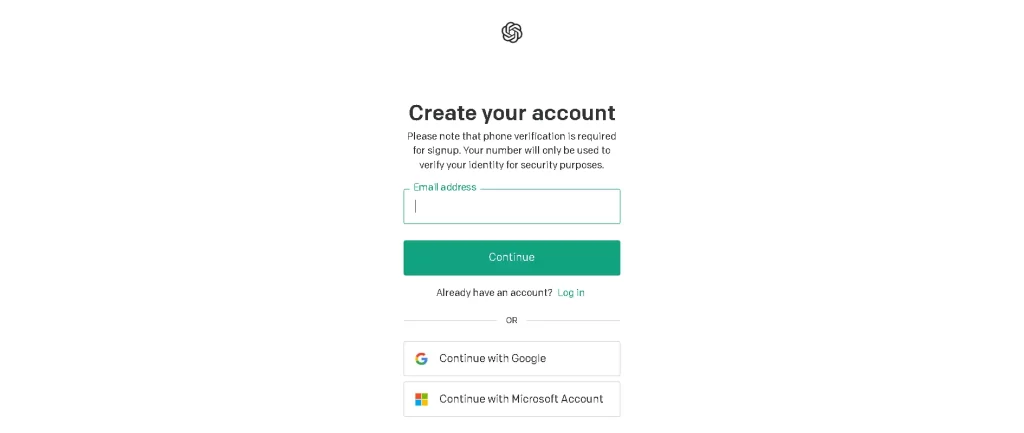Open the Log in link
1024x433 pixels.
click(x=571, y=293)
